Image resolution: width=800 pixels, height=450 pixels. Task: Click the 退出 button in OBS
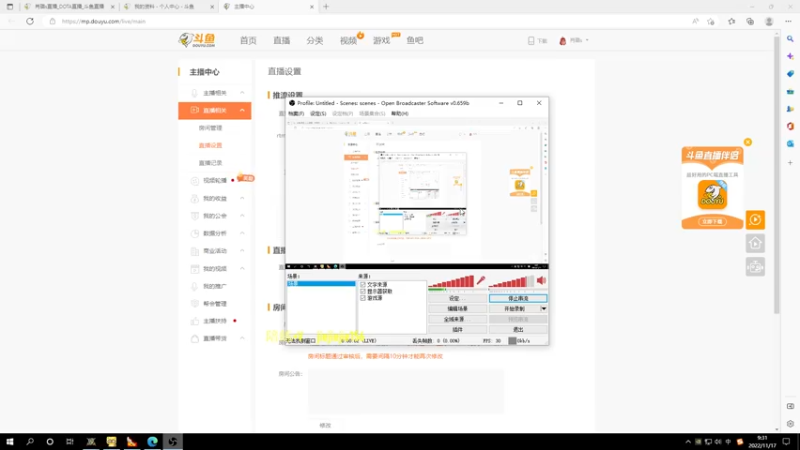pyautogui.click(x=518, y=330)
